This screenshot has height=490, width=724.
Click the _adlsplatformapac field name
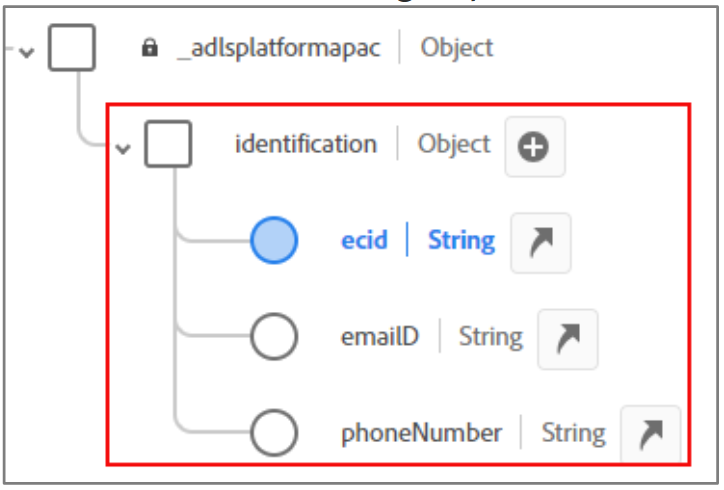coord(279,48)
